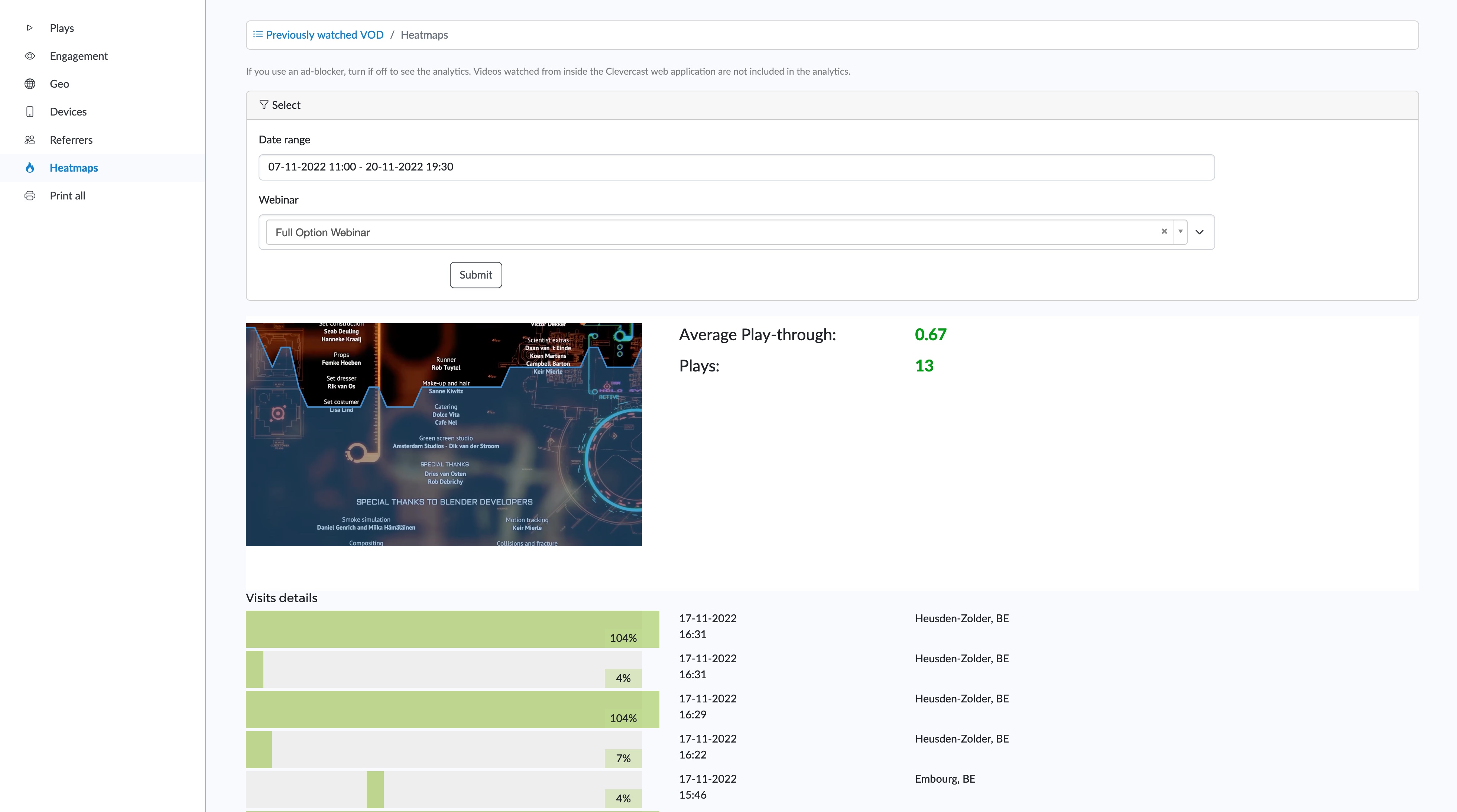Click the Submit button
Screen dimensions: 1457x812
[x=476, y=275]
